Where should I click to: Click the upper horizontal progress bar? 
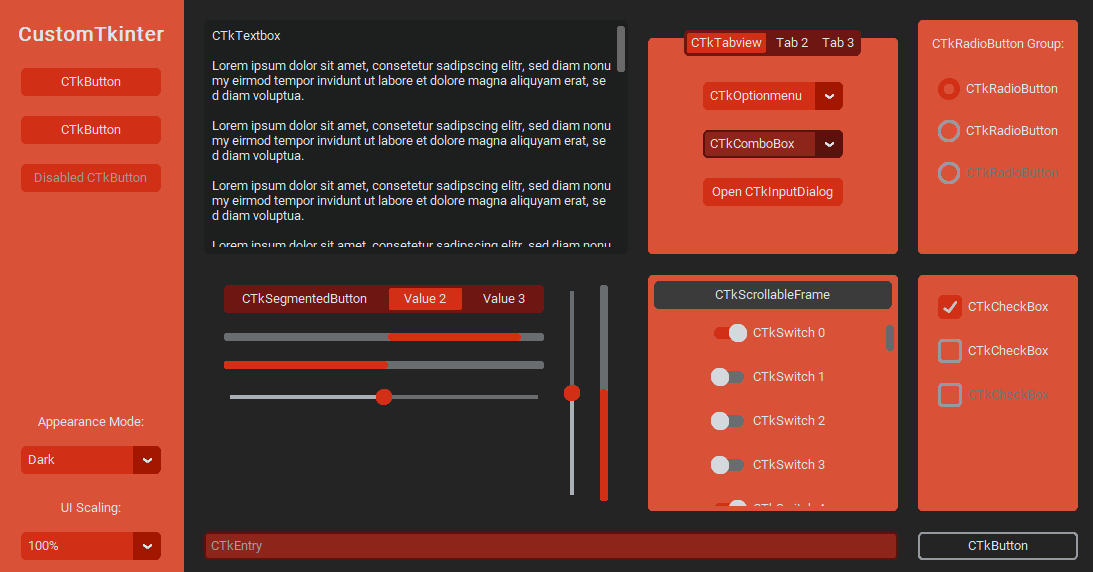click(x=383, y=337)
